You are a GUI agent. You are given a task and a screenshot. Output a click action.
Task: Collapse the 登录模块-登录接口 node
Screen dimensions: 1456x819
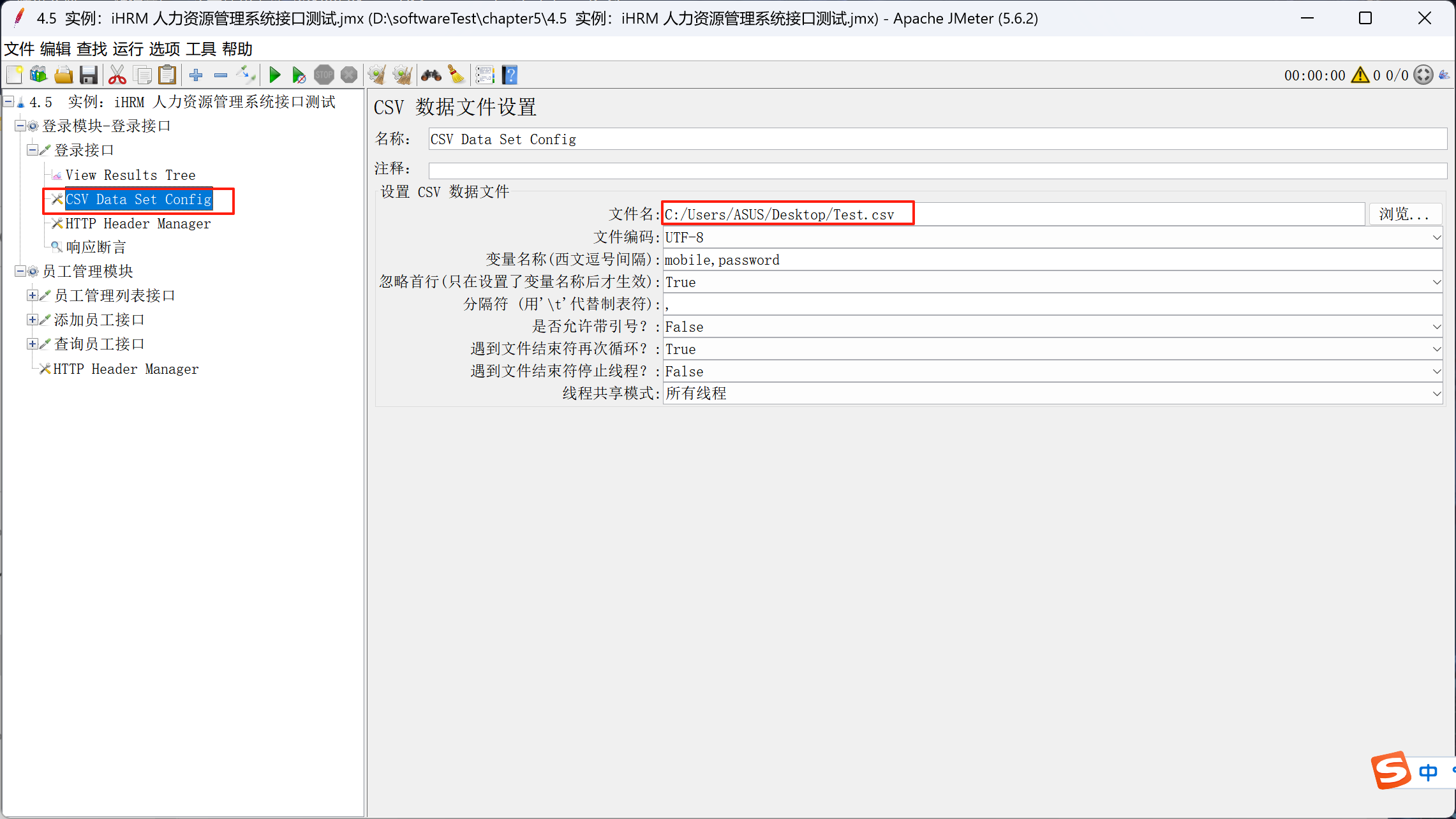(x=20, y=126)
